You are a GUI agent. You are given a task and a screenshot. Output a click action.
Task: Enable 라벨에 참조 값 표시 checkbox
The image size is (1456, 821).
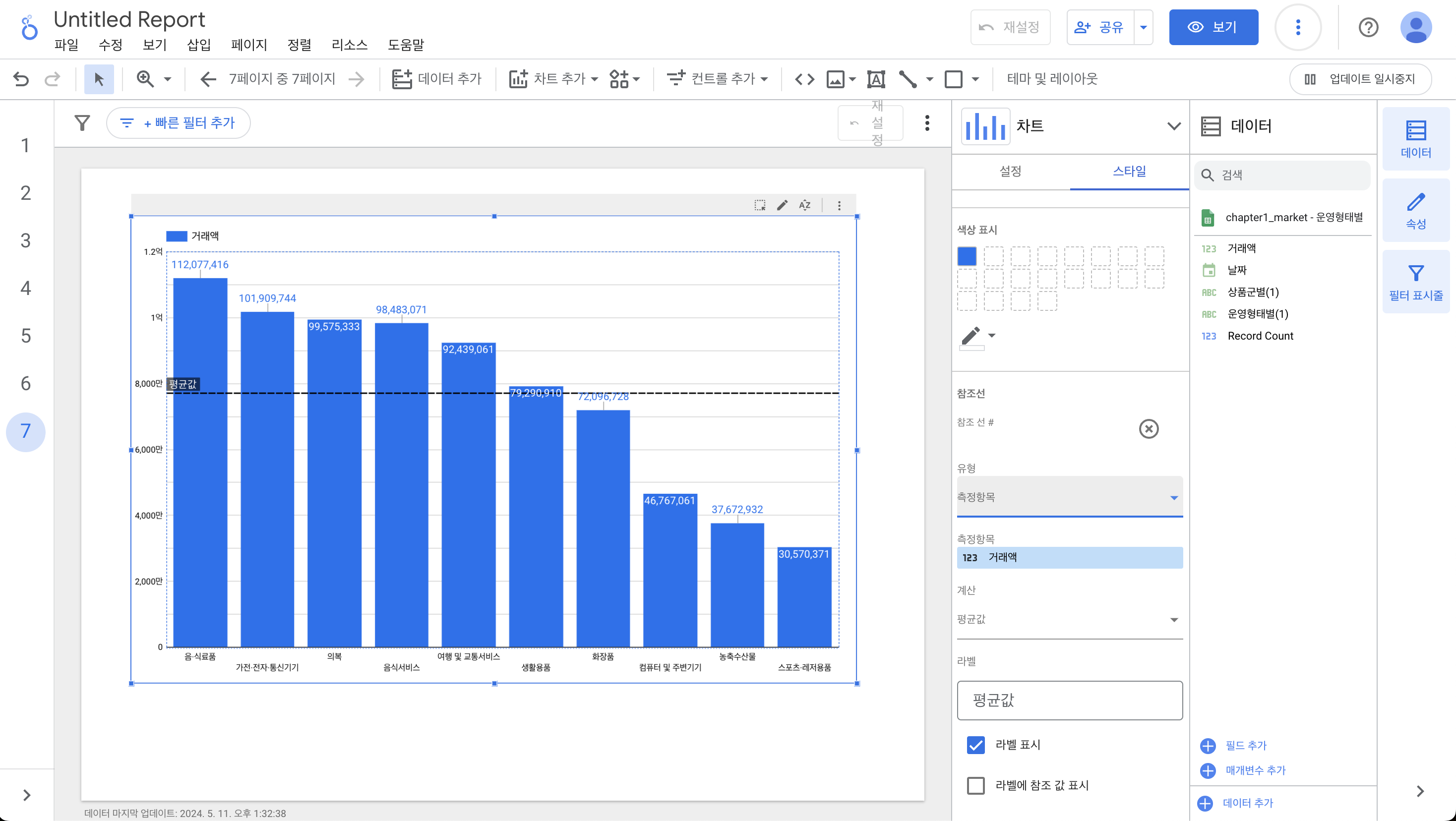pos(975,785)
